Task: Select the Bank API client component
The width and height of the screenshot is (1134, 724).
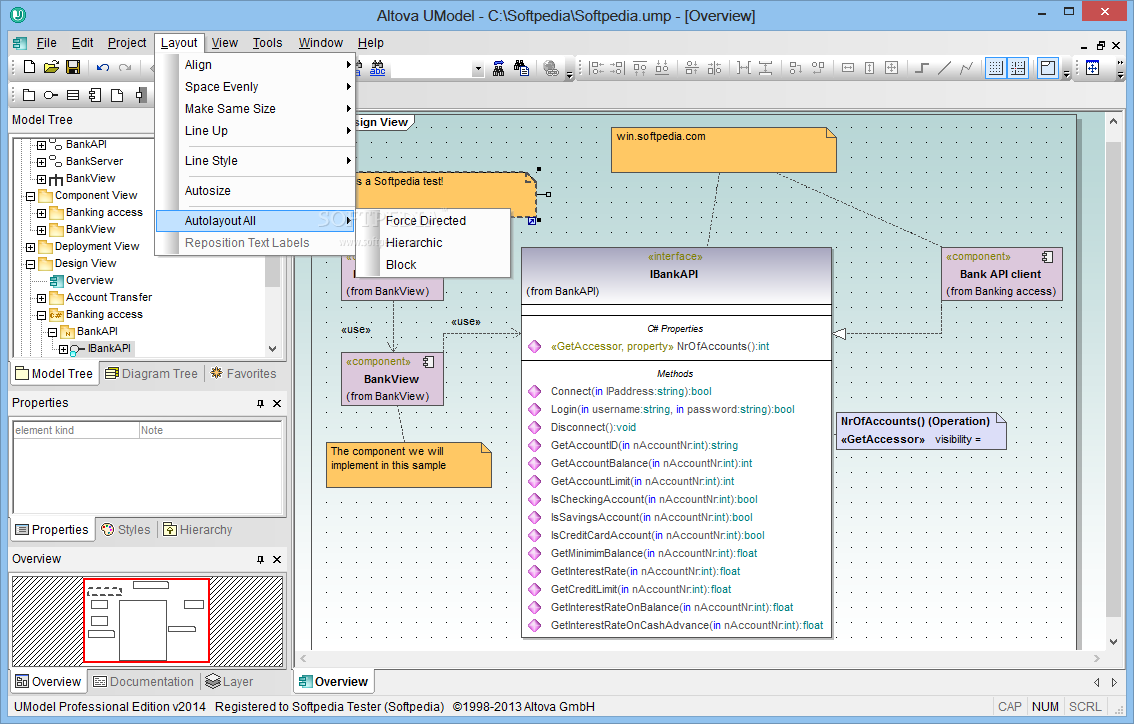Action: 1001,274
